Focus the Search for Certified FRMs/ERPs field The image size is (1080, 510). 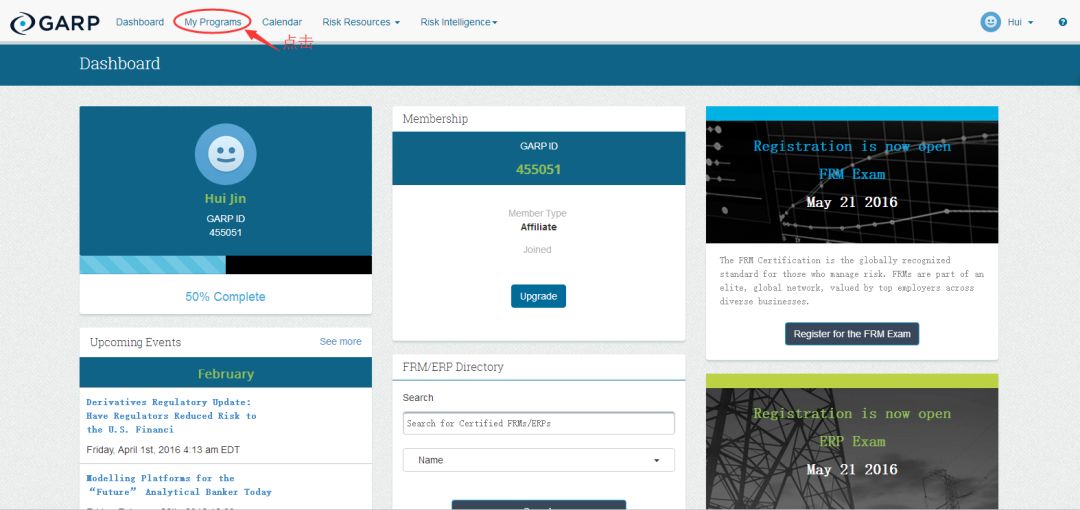tap(539, 423)
